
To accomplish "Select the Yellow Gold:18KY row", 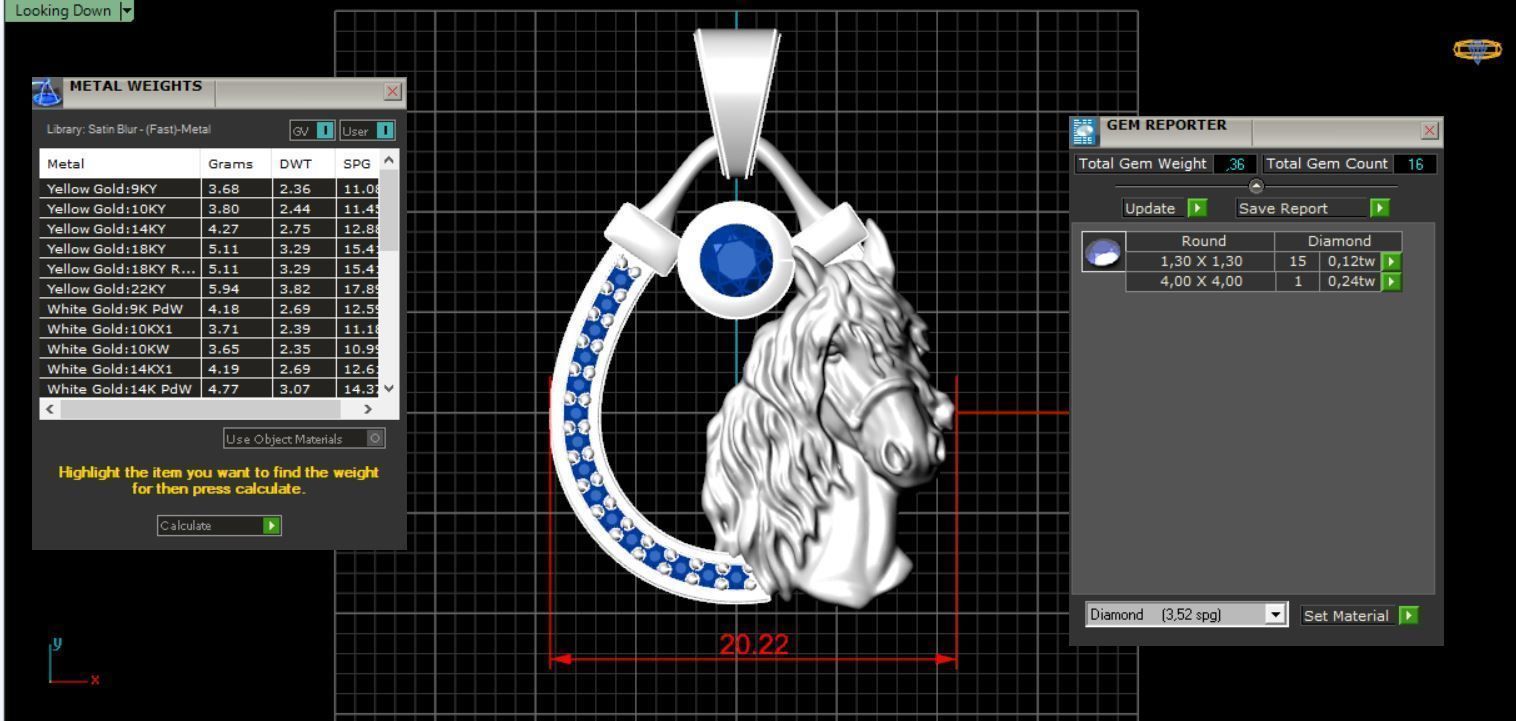I will (x=211, y=250).
